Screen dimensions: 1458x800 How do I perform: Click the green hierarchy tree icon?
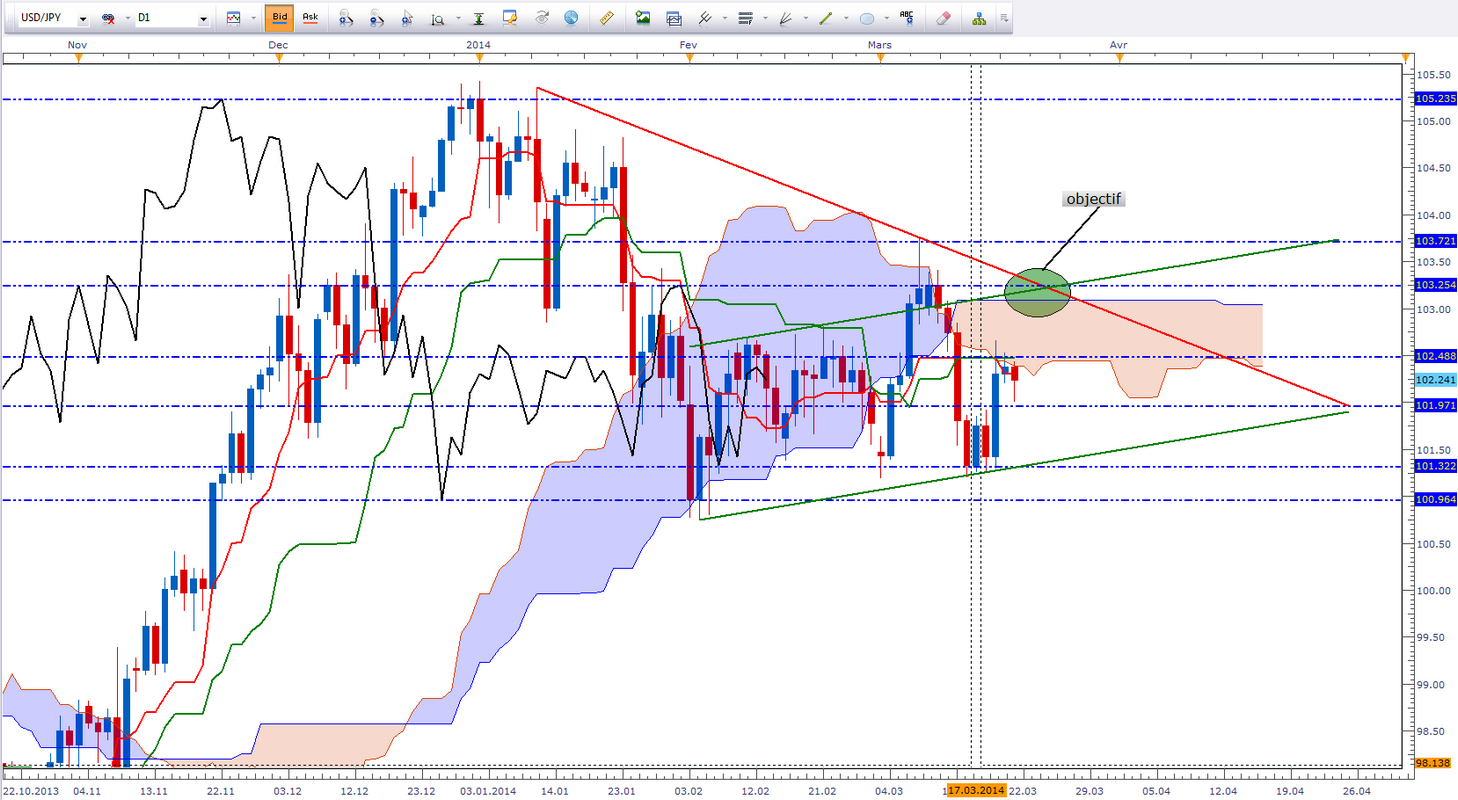click(978, 18)
